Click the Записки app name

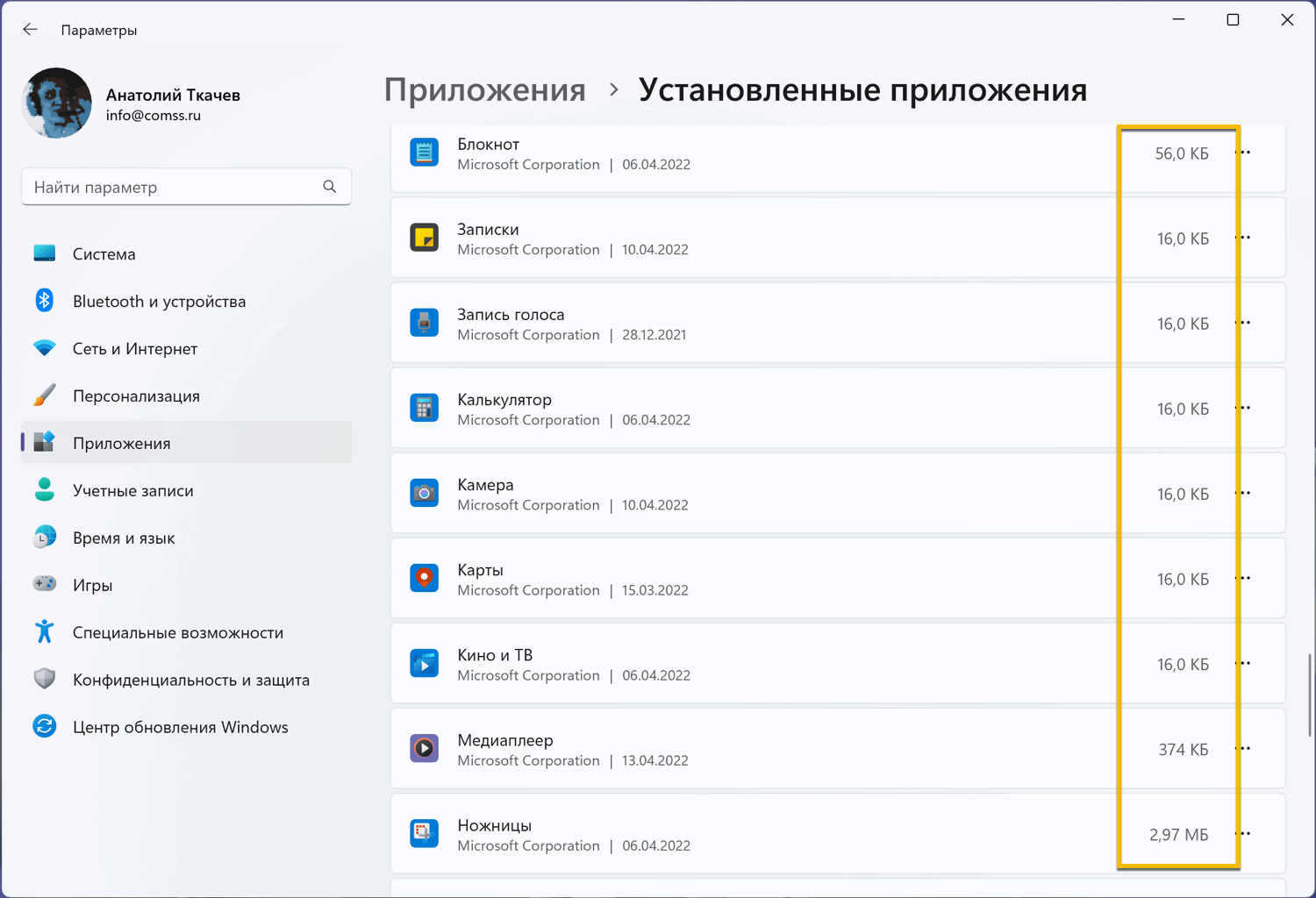click(x=488, y=229)
